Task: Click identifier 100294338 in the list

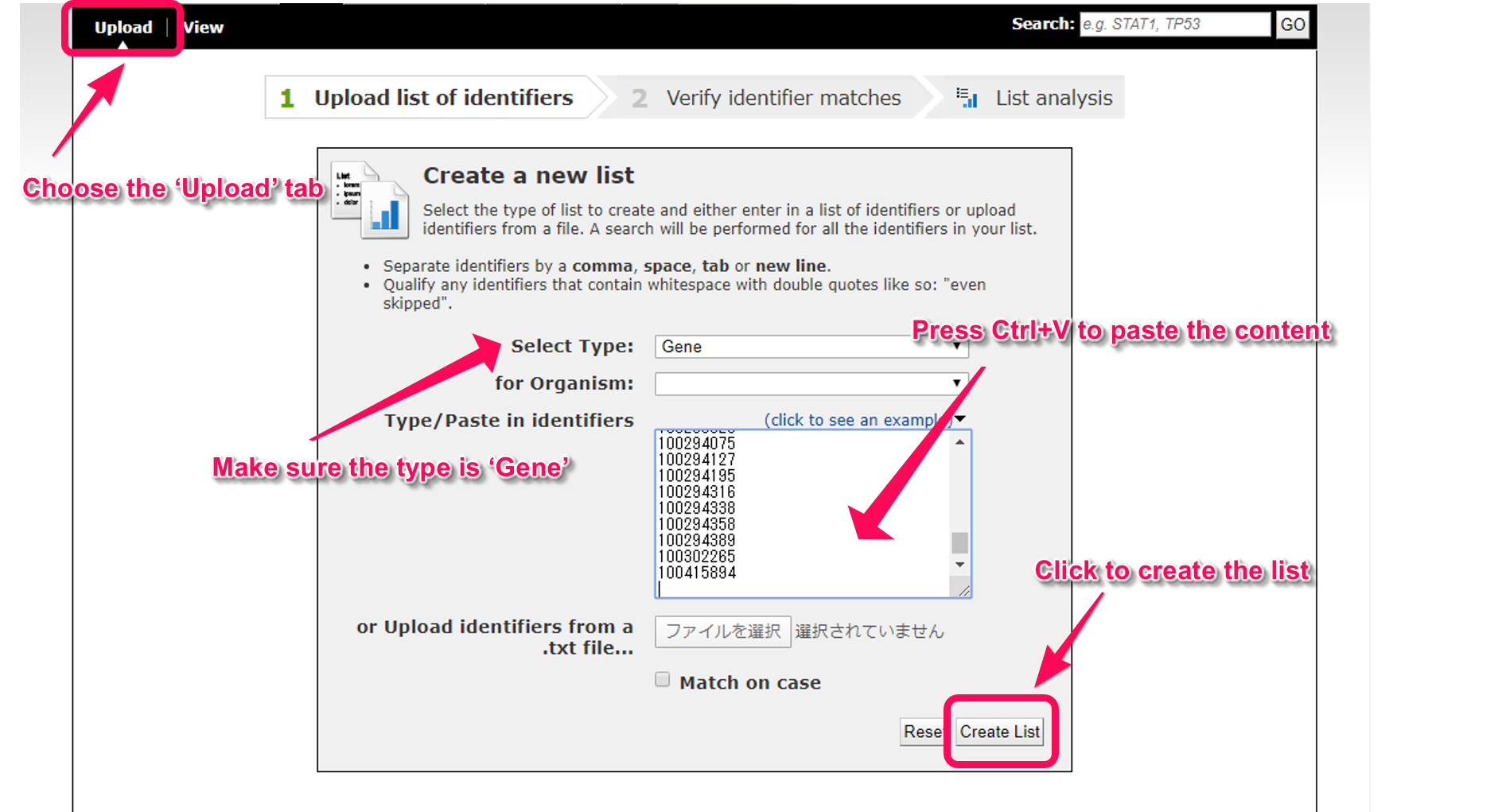Action: [x=697, y=508]
